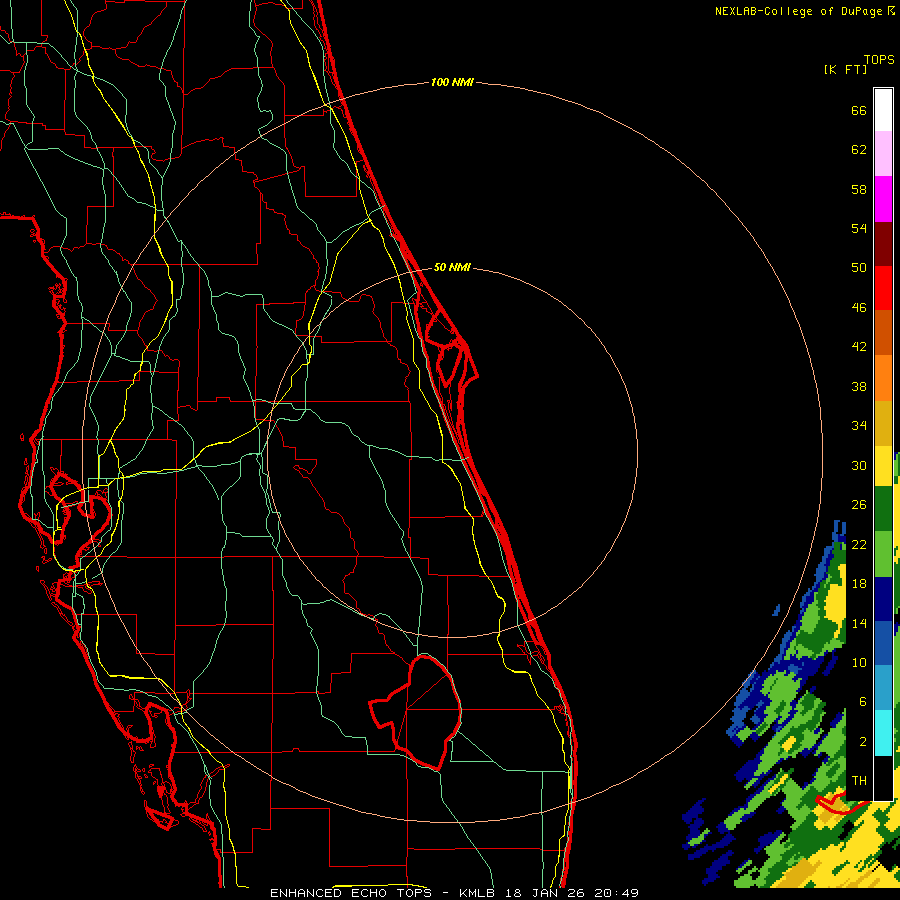
Task: Pick the gold legend swatch near 34
Action: coord(883,423)
